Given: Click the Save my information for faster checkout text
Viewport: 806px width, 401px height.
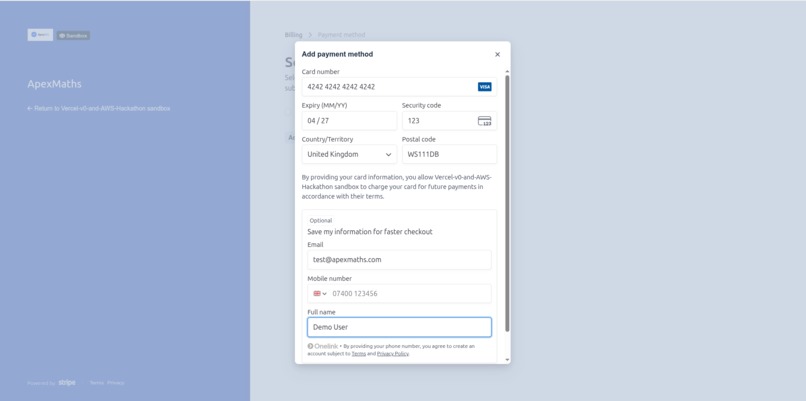Looking at the screenshot, I should click(370, 232).
